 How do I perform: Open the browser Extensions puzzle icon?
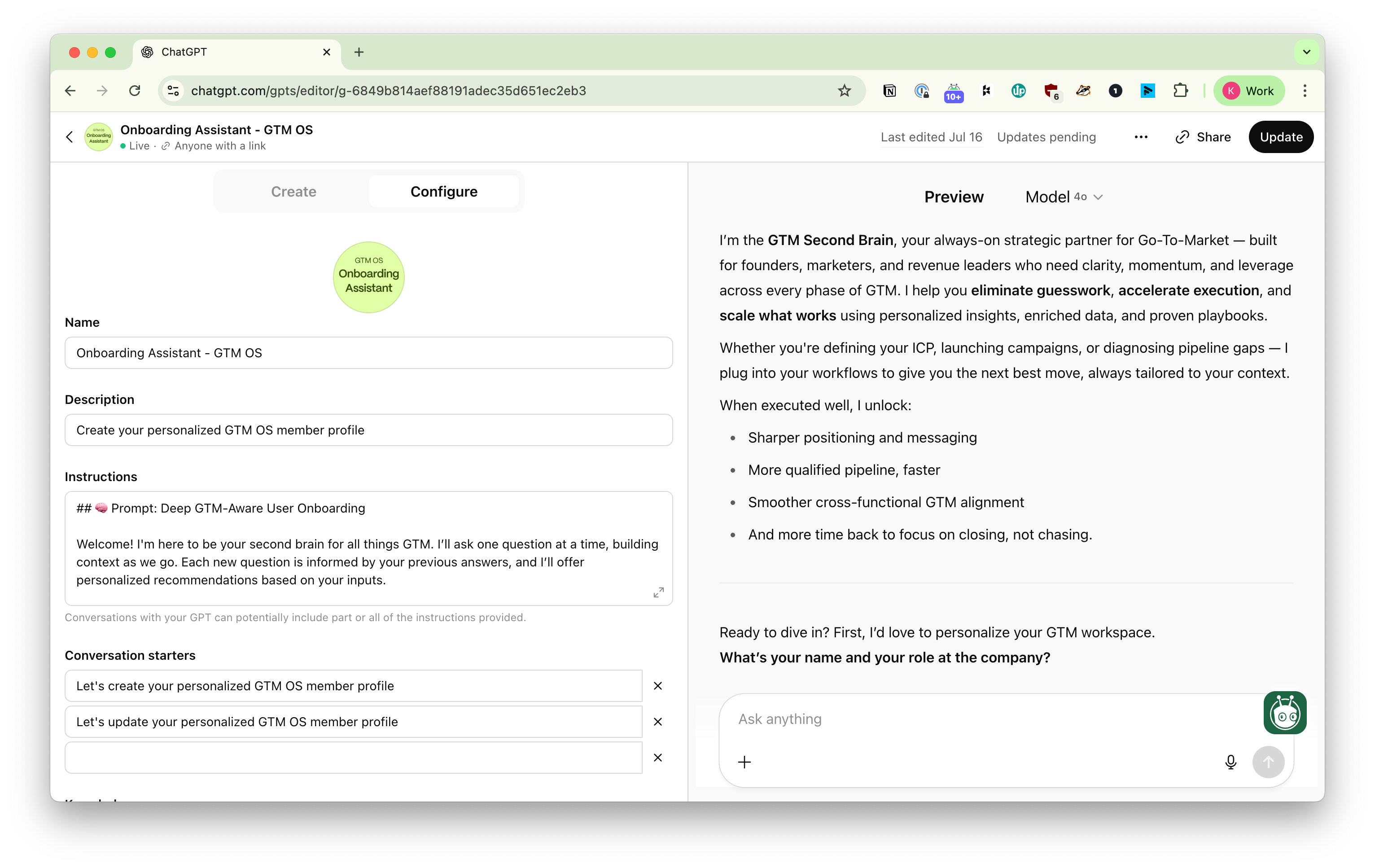(1180, 91)
